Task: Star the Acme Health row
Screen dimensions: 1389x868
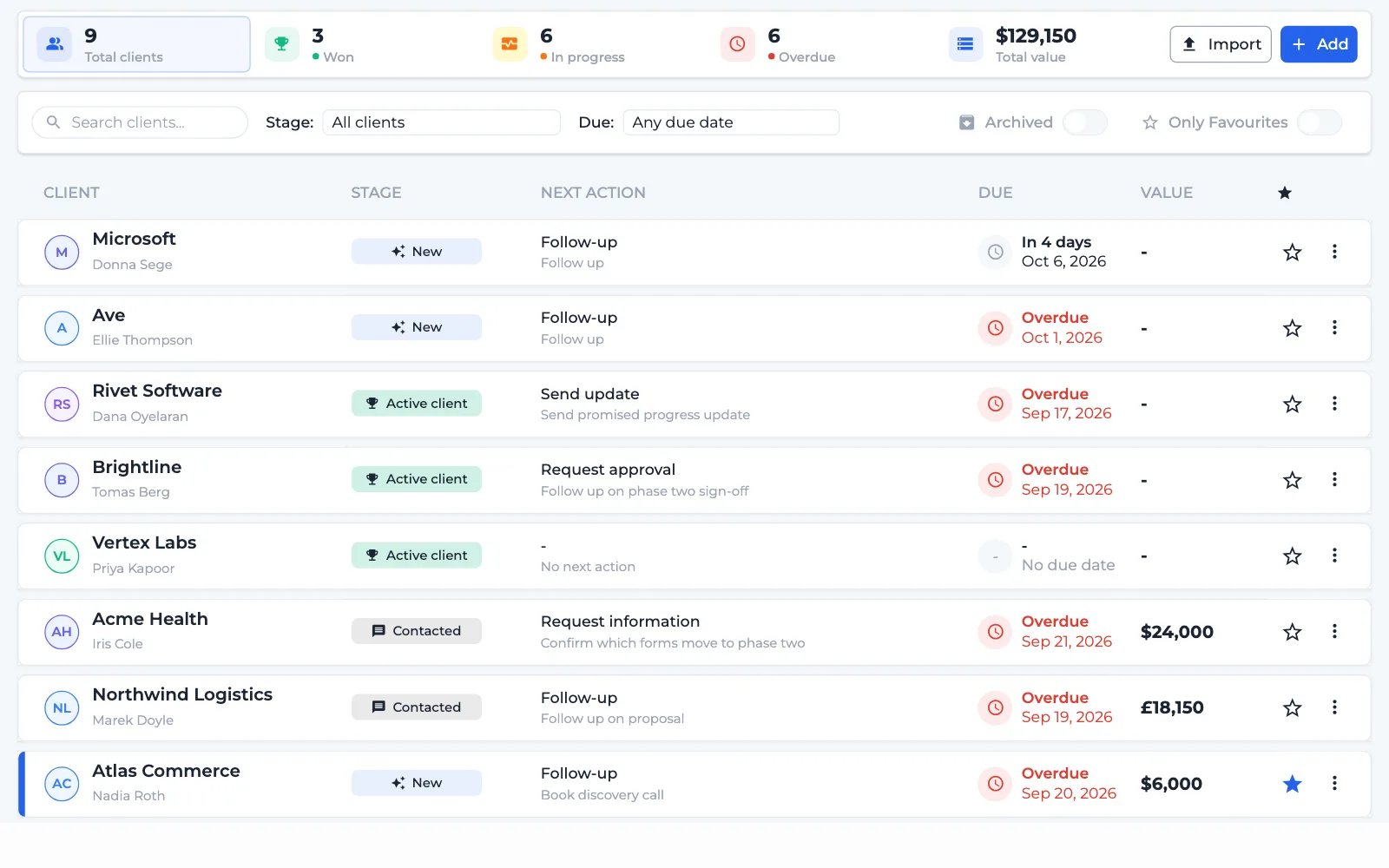Action: point(1292,632)
